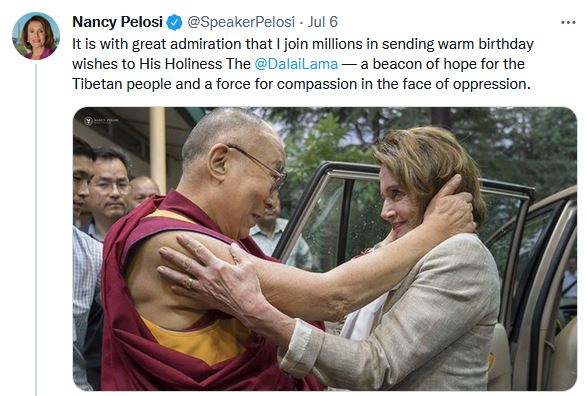Open the three-dot more options menu
Image resolution: width=587 pixels, height=396 pixels.
(568, 23)
